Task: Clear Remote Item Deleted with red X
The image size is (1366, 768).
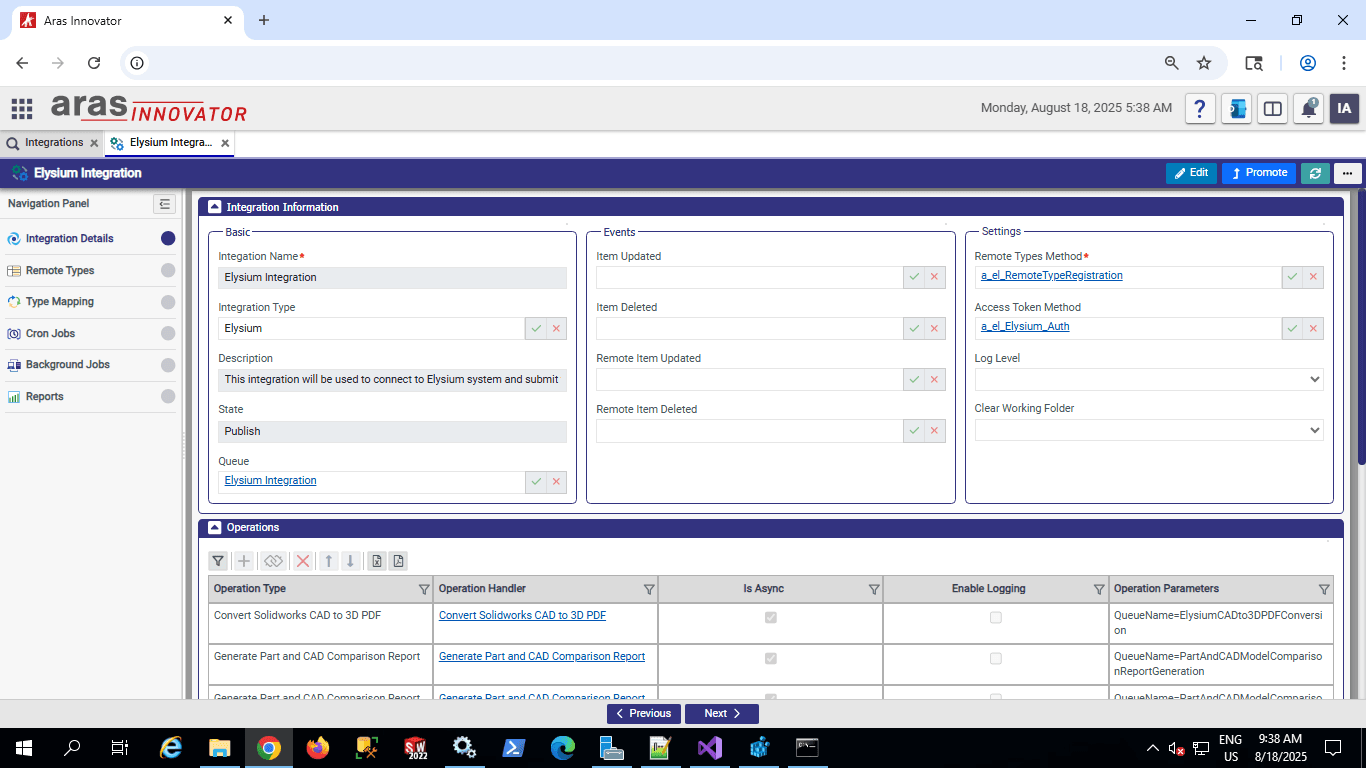Action: click(x=935, y=430)
